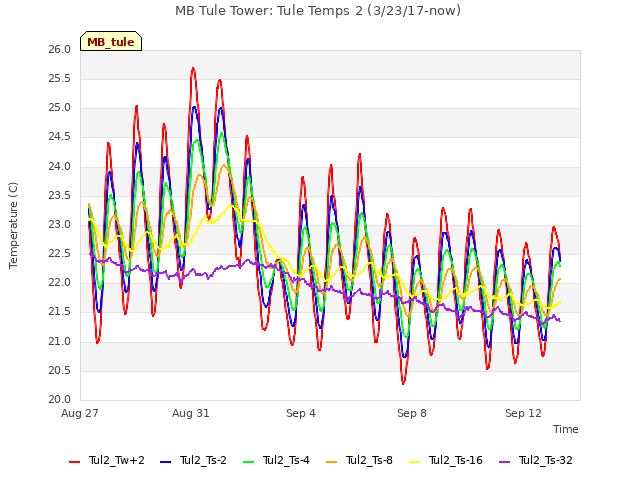
Task: Select the Tul2_Ts-2 legend label
Action: (203, 460)
